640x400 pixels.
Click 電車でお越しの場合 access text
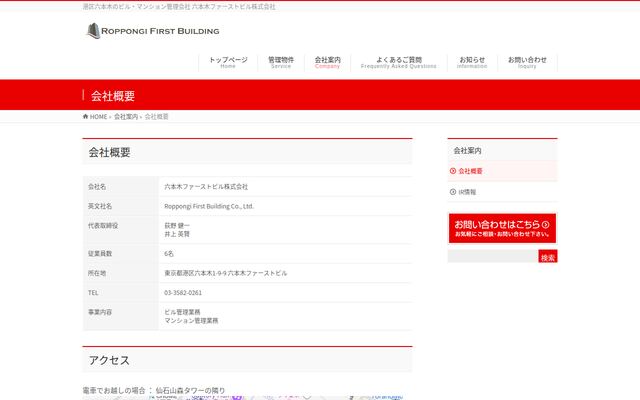click(x=153, y=391)
